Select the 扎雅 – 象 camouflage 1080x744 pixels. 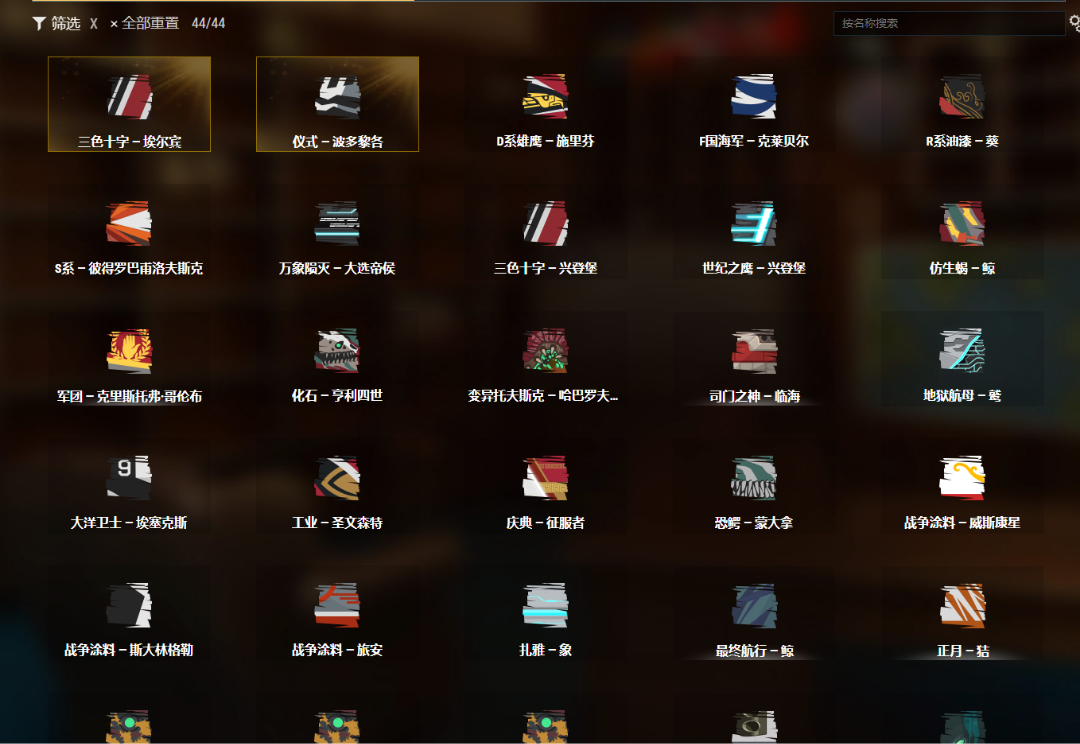[x=546, y=614]
